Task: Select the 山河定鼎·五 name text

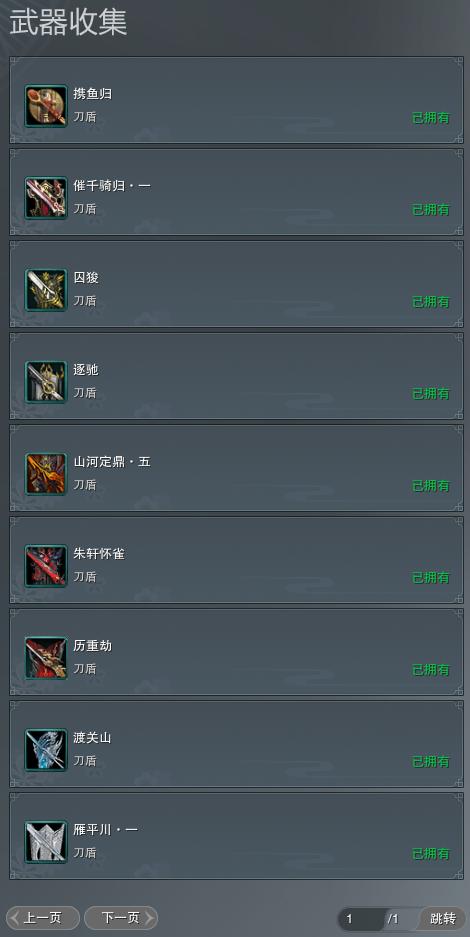Action: pyautogui.click(x=112, y=462)
